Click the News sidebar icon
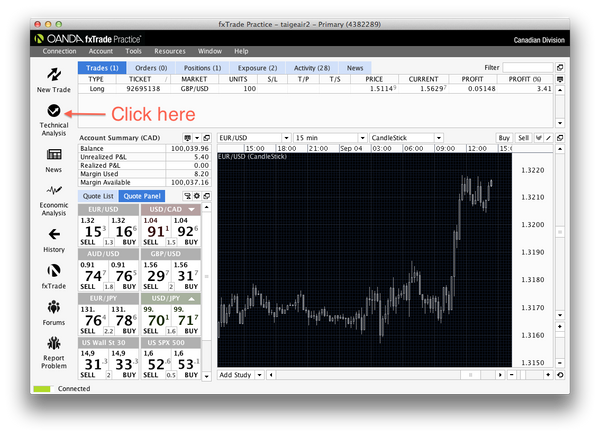The width and height of the screenshot is (600, 436). tap(53, 160)
